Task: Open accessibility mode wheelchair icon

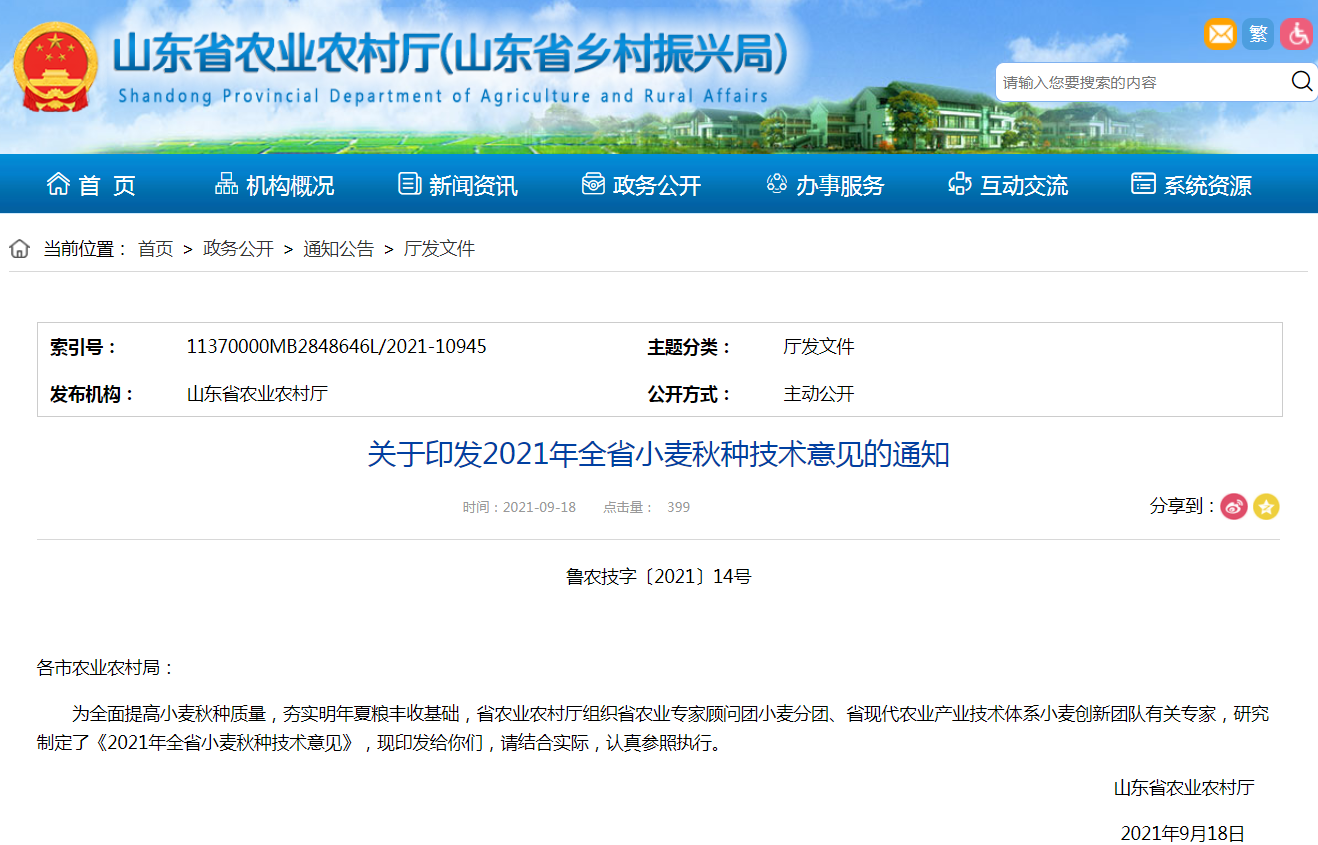Action: [1297, 34]
